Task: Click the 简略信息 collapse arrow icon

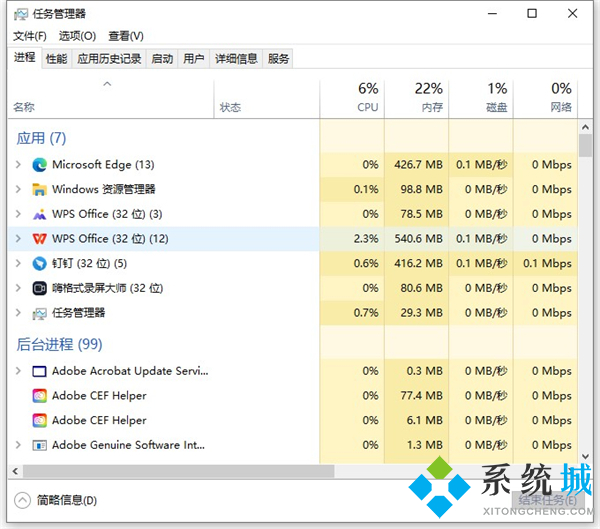Action: coord(22,500)
